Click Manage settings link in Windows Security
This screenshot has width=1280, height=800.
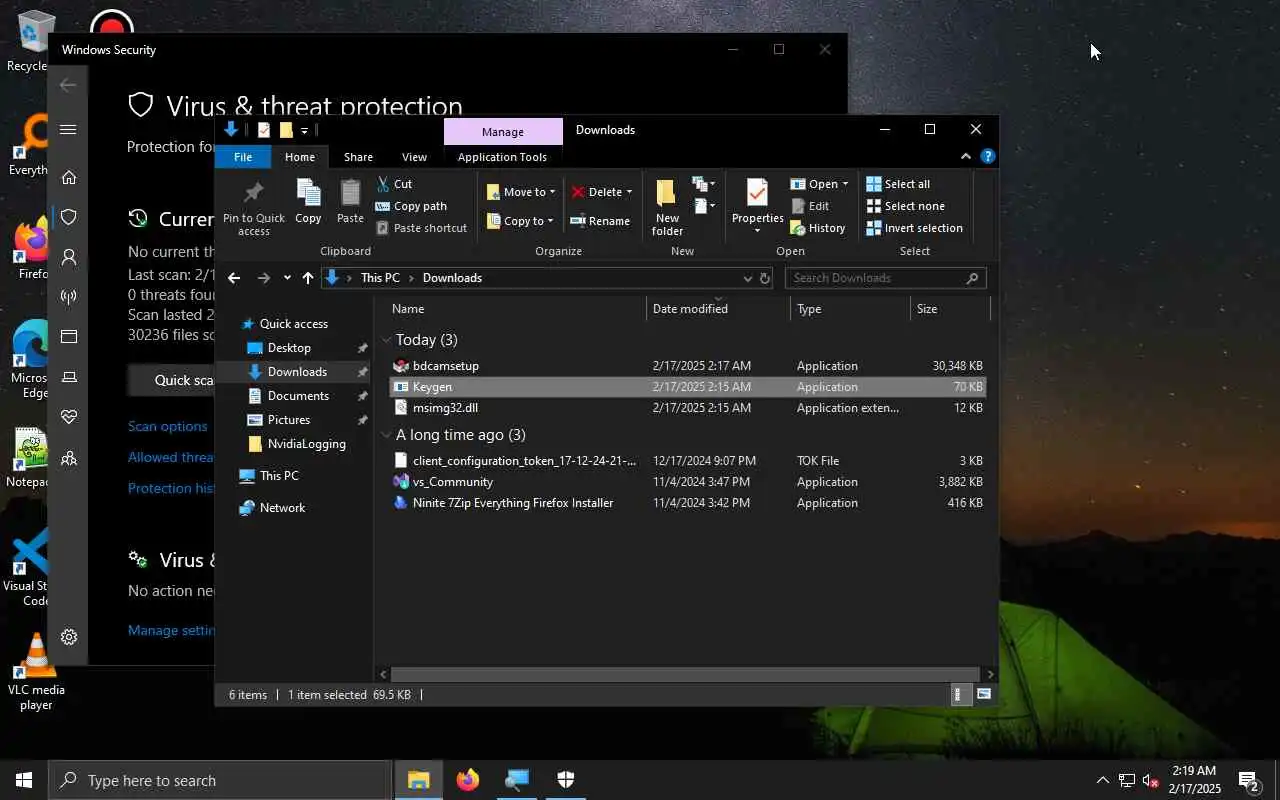[x=171, y=630]
